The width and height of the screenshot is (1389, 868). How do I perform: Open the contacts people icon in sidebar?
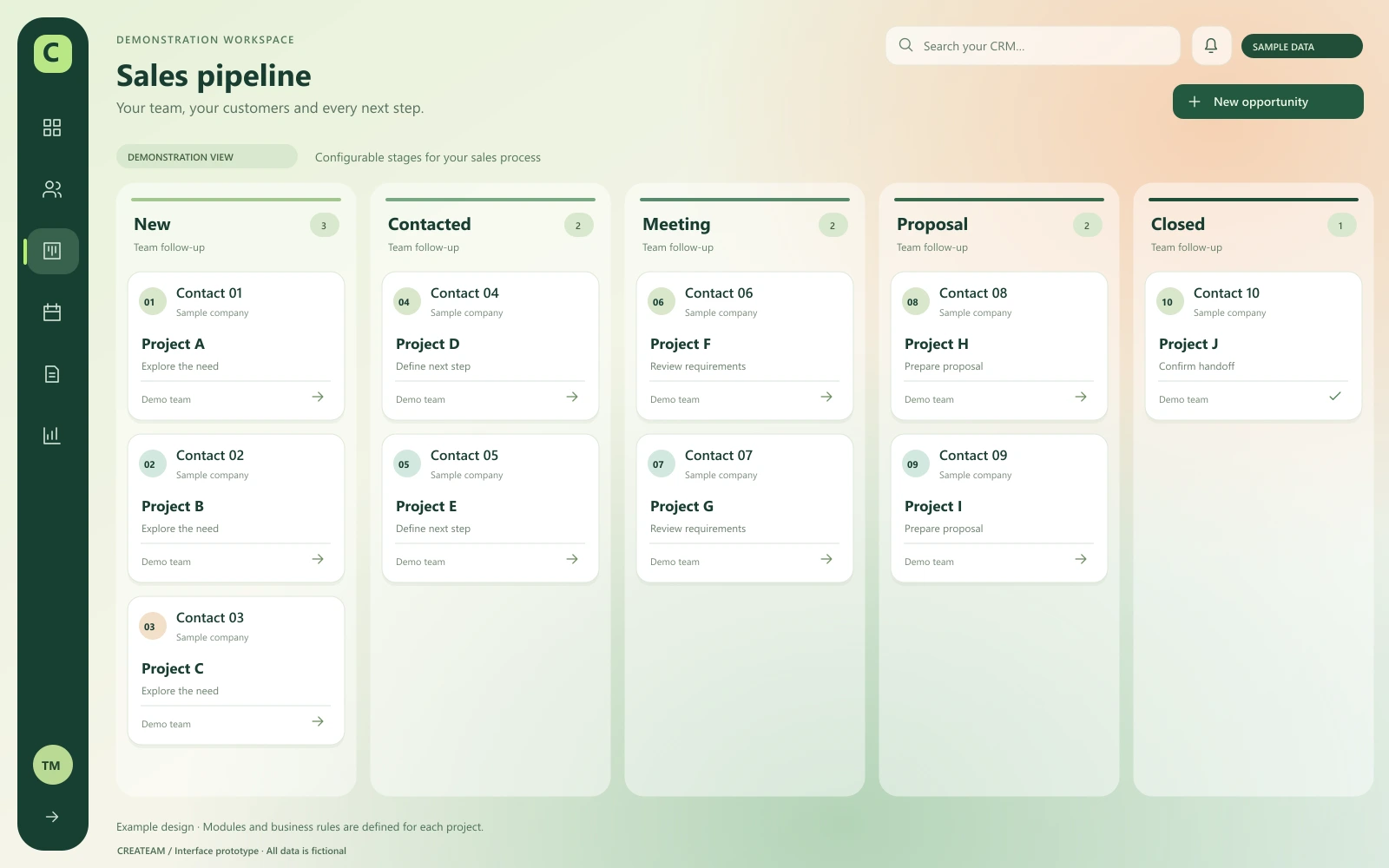click(52, 189)
